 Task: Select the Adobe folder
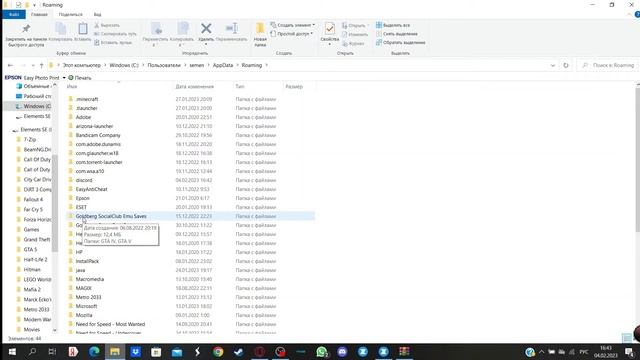coord(83,117)
